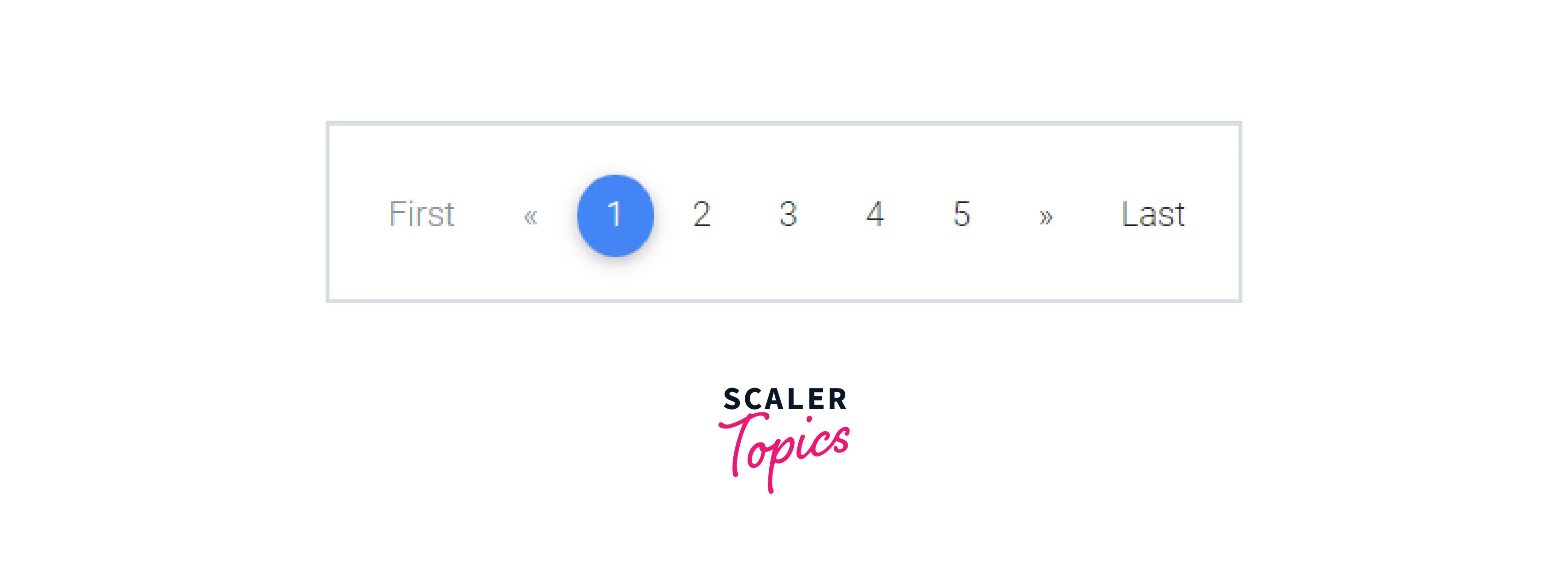Select the active page 1 button
1568x582 pixels.
pyautogui.click(x=613, y=213)
